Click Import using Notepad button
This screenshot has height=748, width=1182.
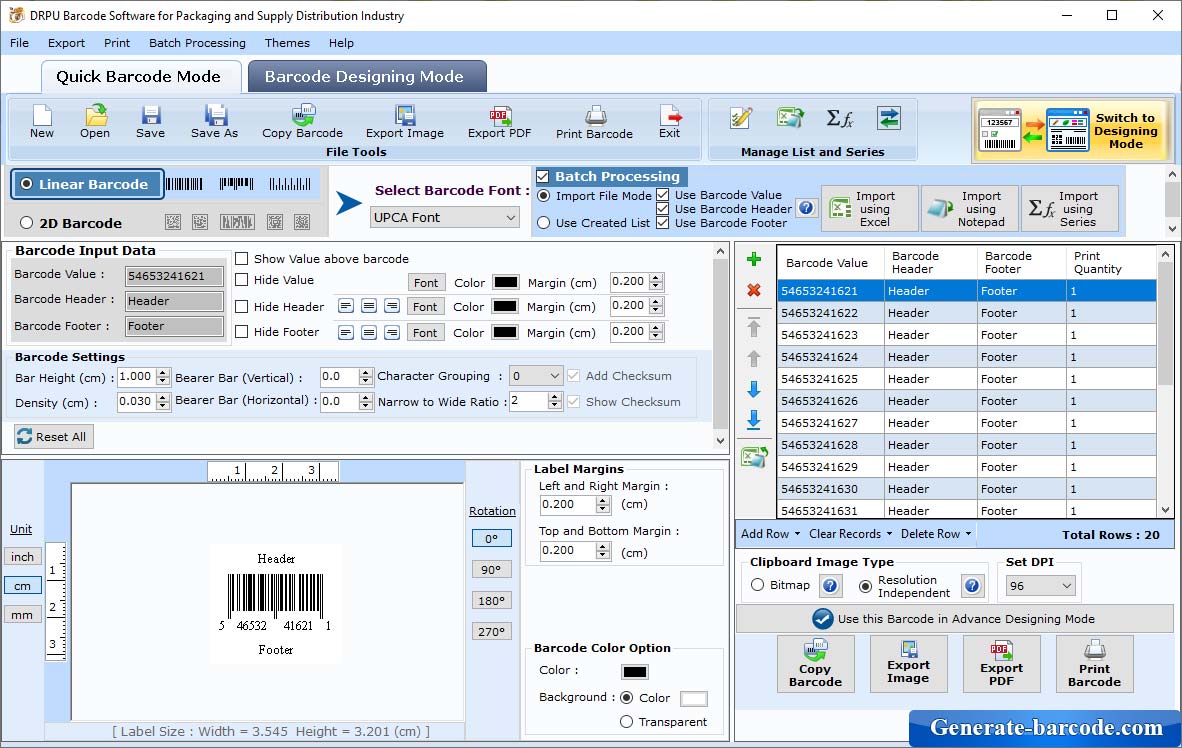[969, 209]
